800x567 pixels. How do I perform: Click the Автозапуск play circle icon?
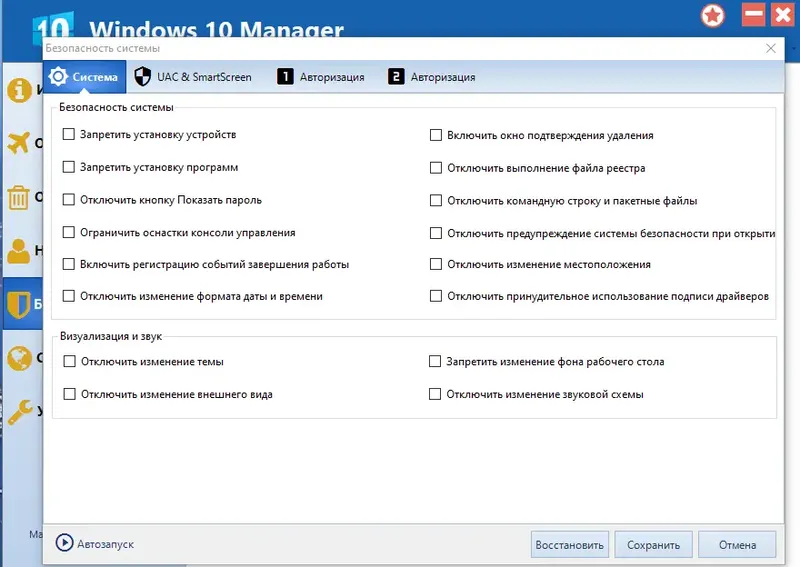(x=64, y=543)
